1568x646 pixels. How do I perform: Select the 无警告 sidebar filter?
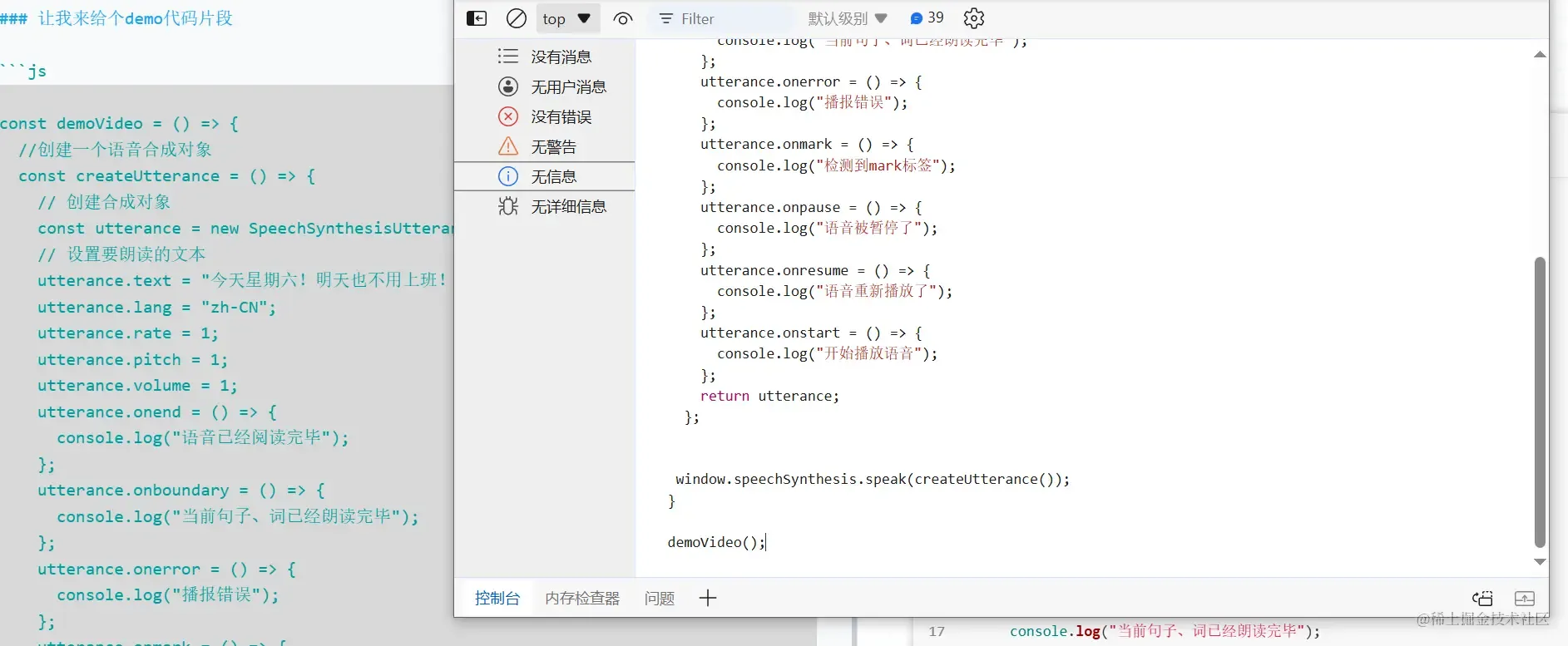point(545,146)
